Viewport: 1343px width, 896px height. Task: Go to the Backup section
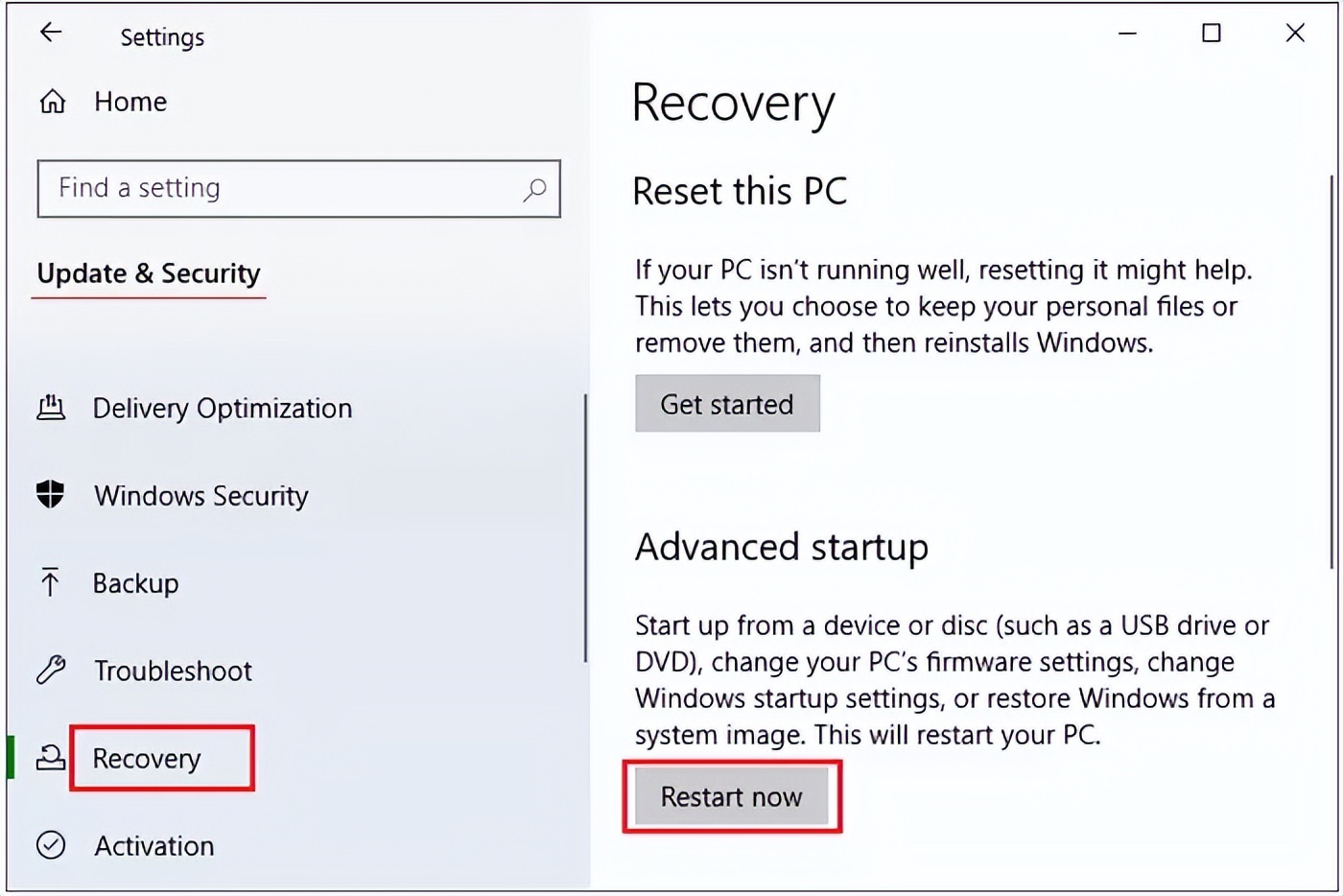pos(135,583)
